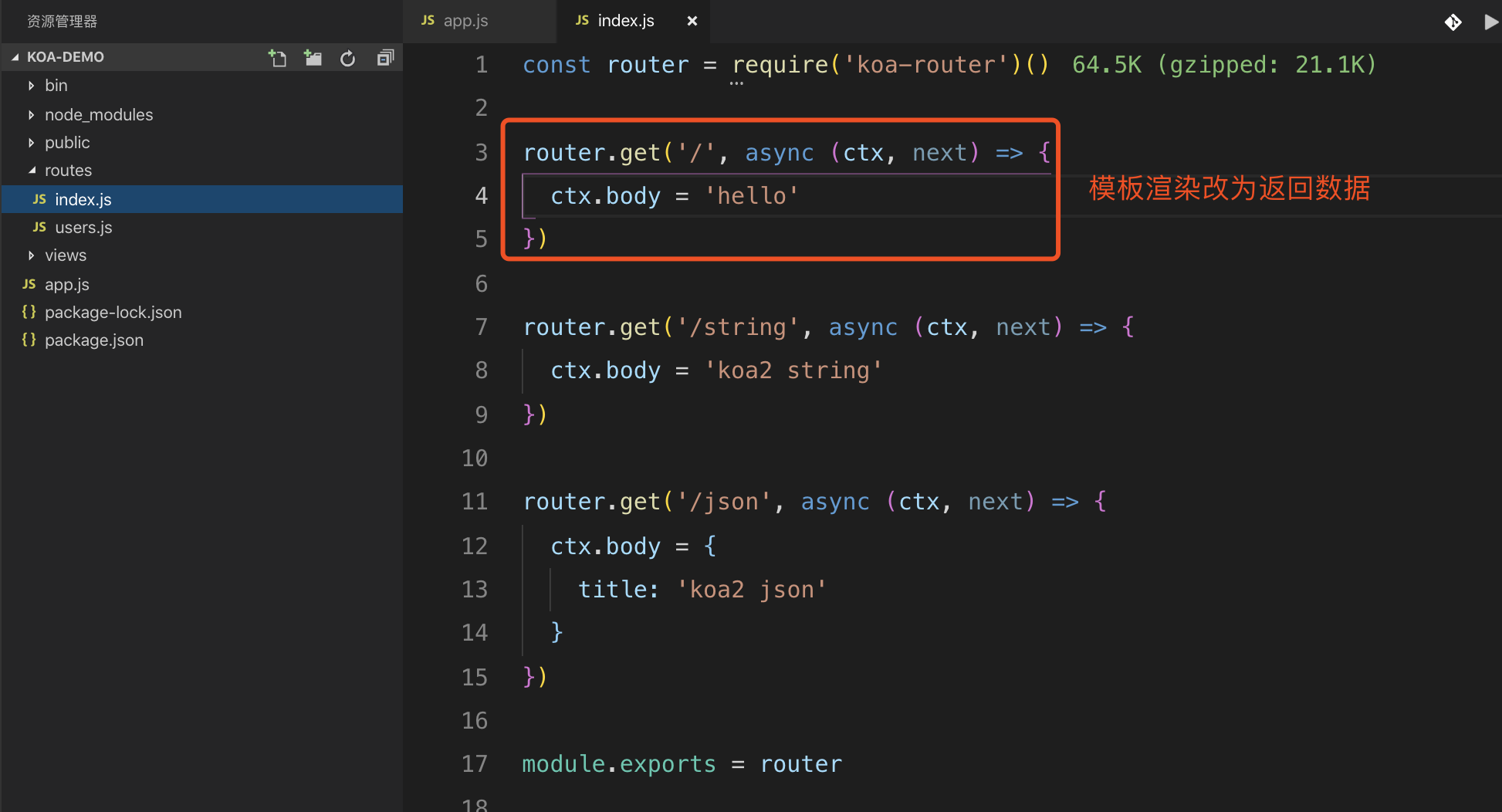Place cursor on line 8 'koa2 string' text
Screen dimensions: 1502x812
(x=793, y=371)
